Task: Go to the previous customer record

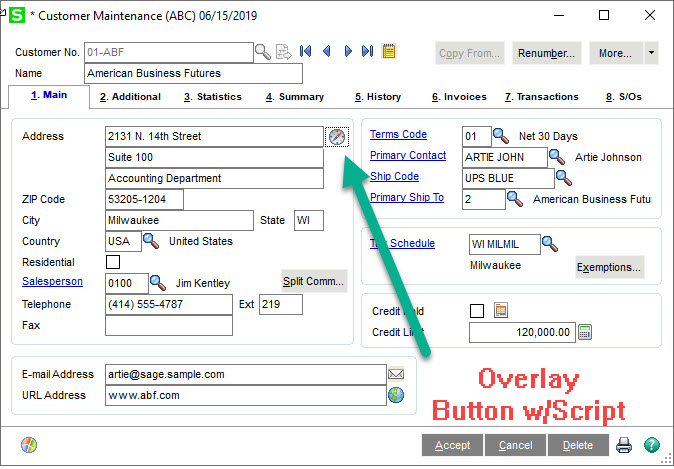Action: tap(327, 52)
